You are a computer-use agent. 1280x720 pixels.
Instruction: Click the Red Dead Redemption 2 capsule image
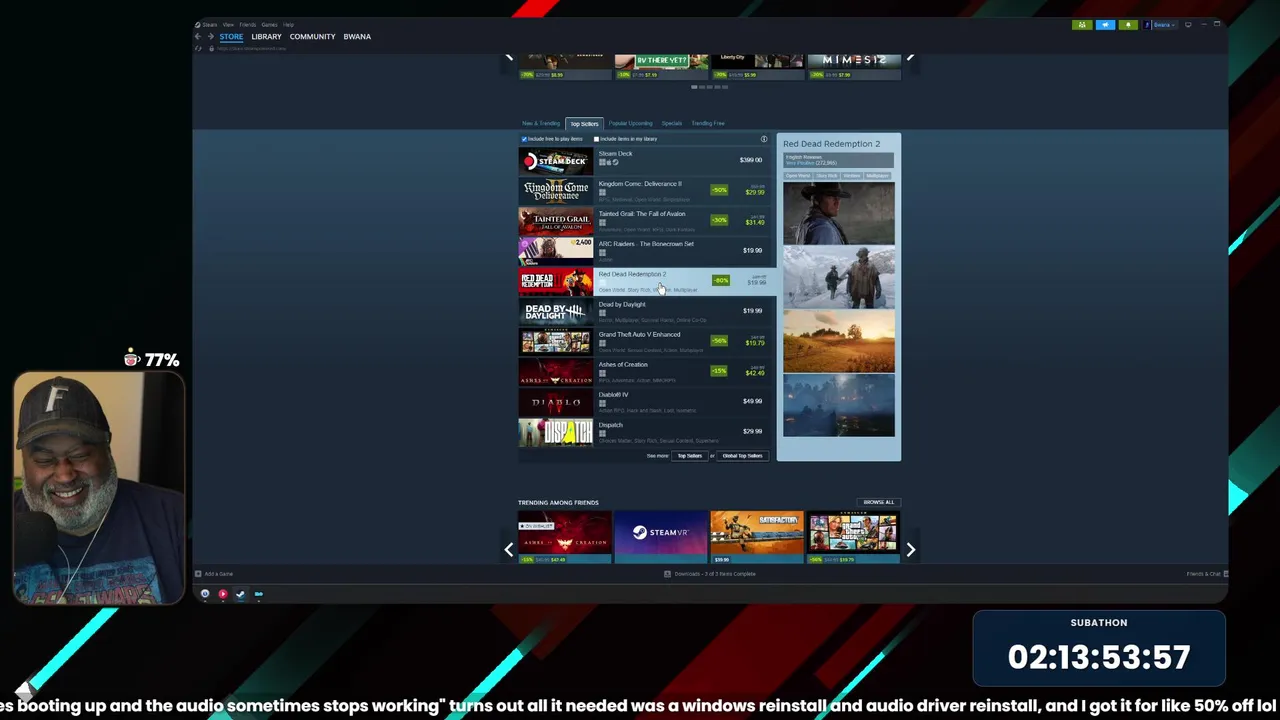pyautogui.click(x=555, y=281)
